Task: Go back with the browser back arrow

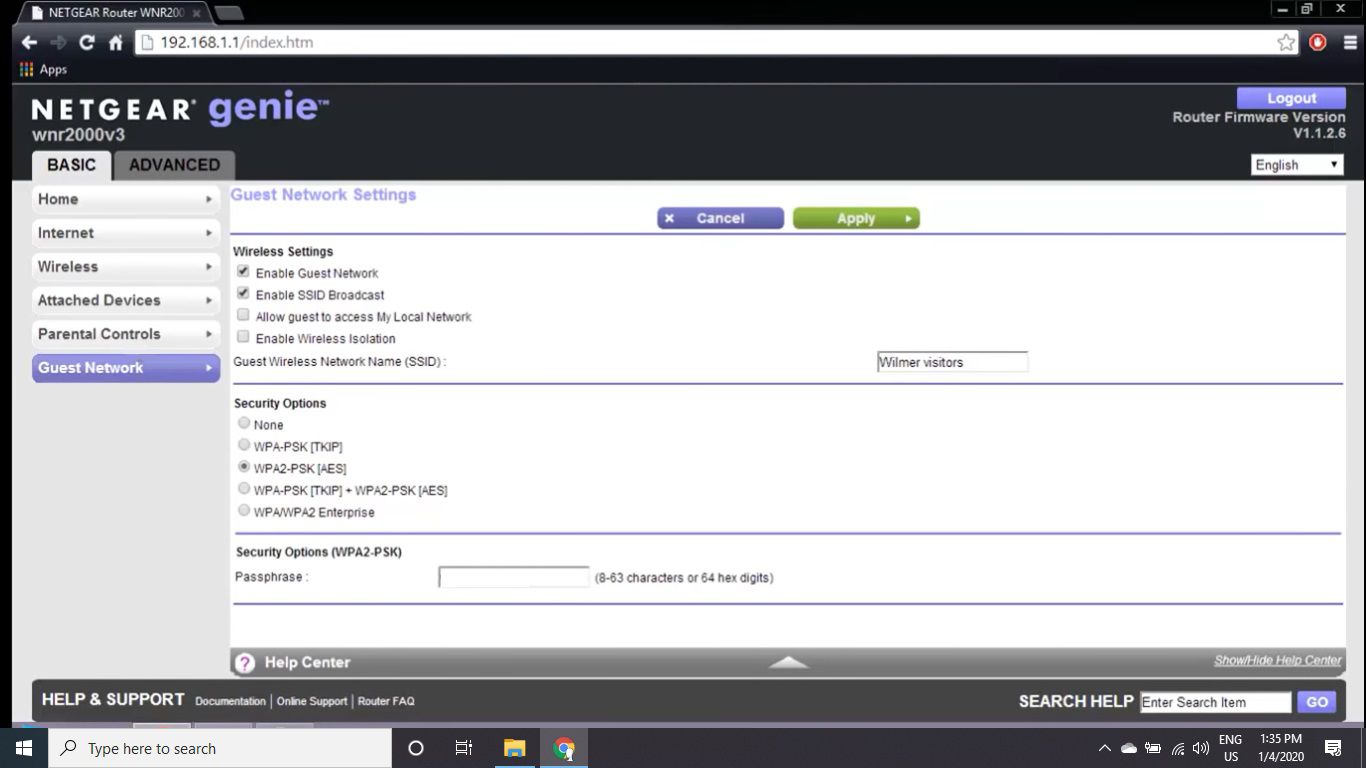Action: click(x=29, y=42)
